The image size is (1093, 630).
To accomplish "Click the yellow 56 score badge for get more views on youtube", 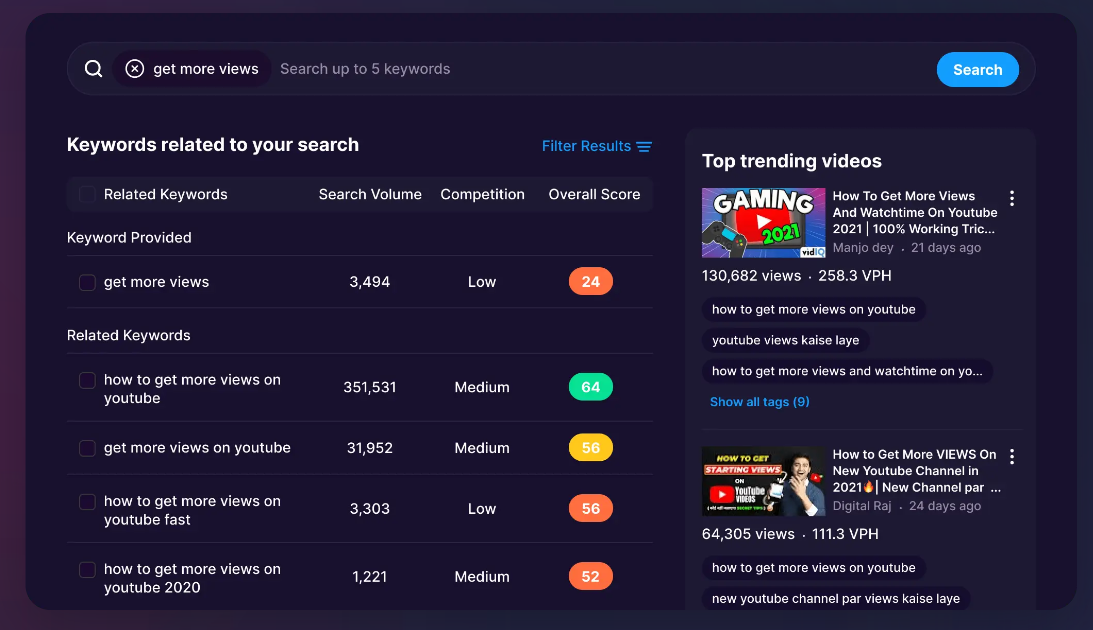I will tap(590, 448).
